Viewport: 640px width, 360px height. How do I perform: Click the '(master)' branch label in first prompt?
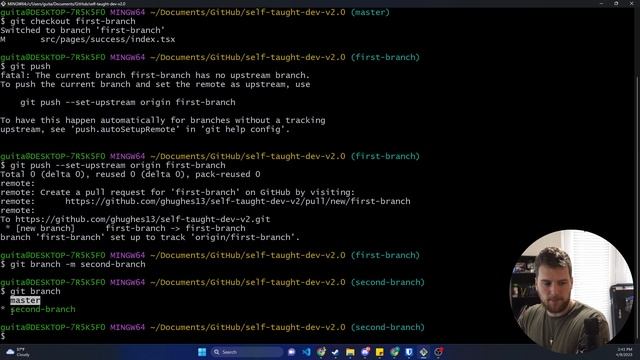pyautogui.click(x=370, y=12)
